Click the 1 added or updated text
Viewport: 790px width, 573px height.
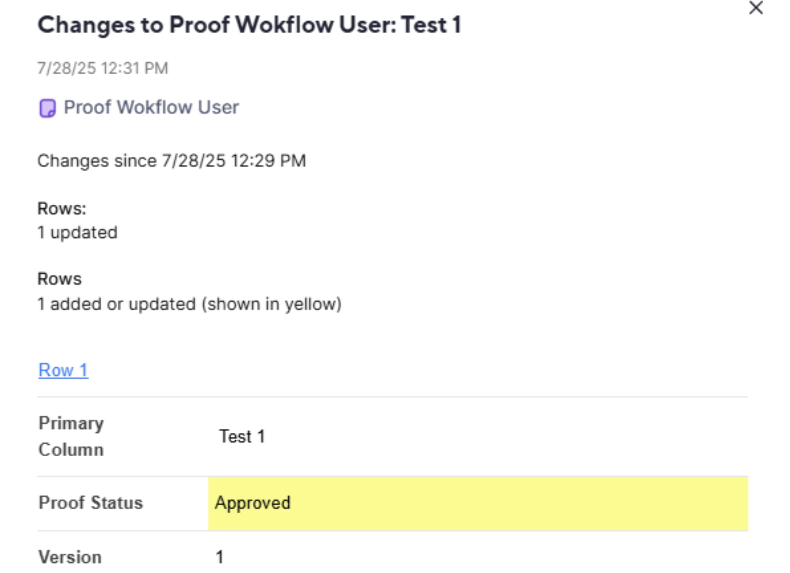[116, 304]
